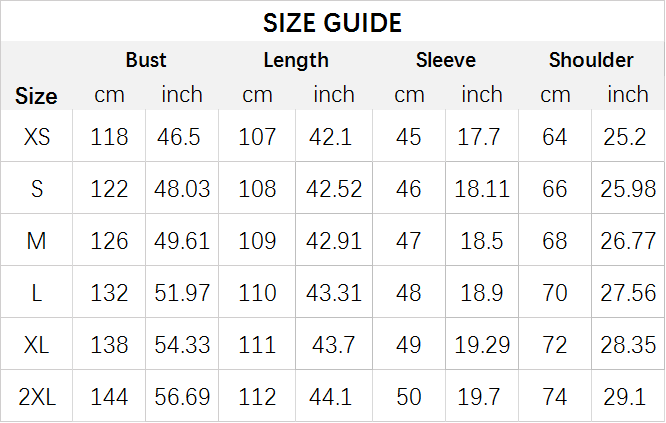Viewport: 666px width, 423px height.
Task: Select the 2XL size row label
Action: pos(37,397)
